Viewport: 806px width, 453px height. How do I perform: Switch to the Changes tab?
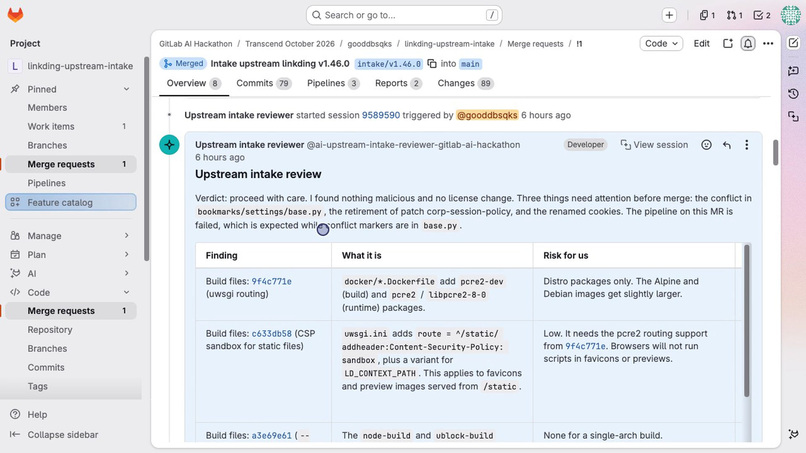[x=465, y=83]
